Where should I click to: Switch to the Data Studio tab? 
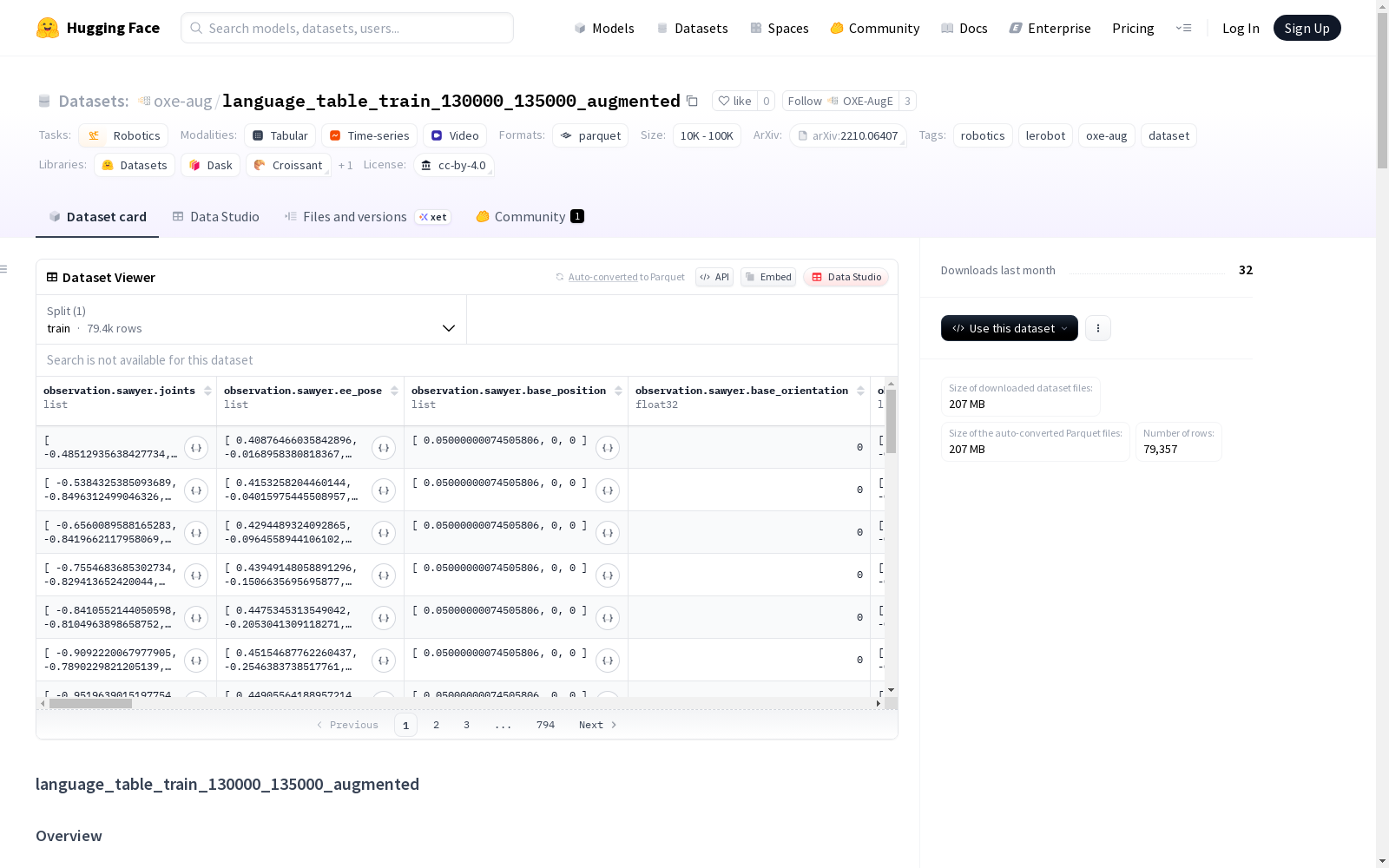click(x=216, y=217)
